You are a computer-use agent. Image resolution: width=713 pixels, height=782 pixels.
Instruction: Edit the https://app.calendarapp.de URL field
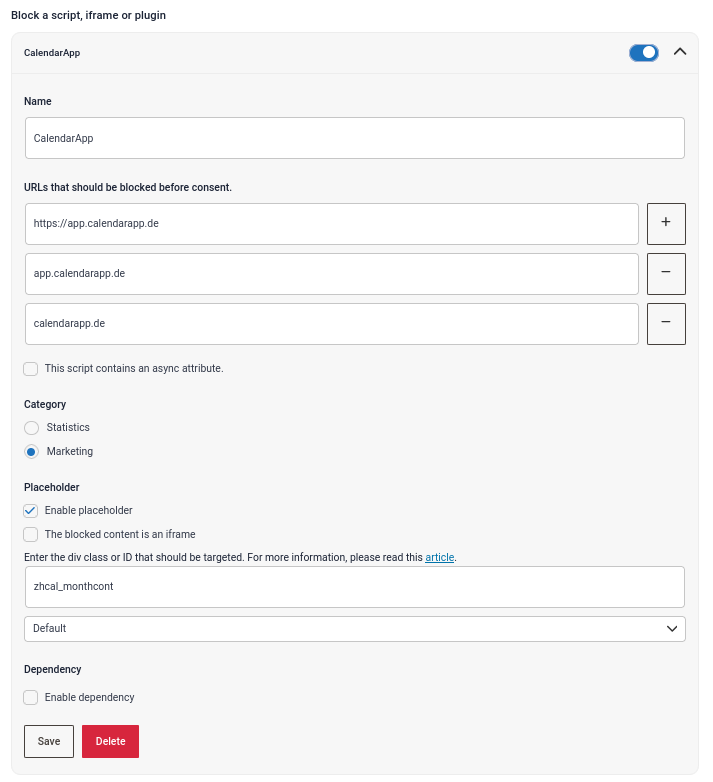coord(332,223)
